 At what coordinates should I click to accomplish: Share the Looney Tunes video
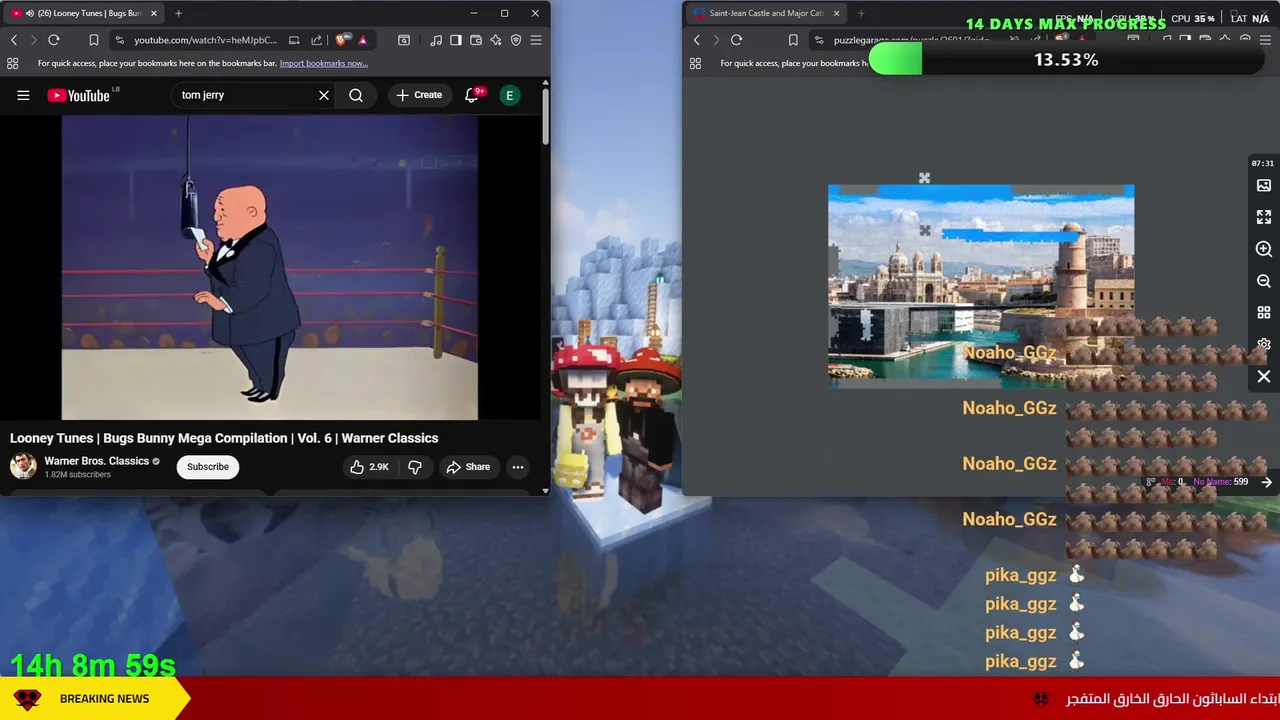pos(468,467)
